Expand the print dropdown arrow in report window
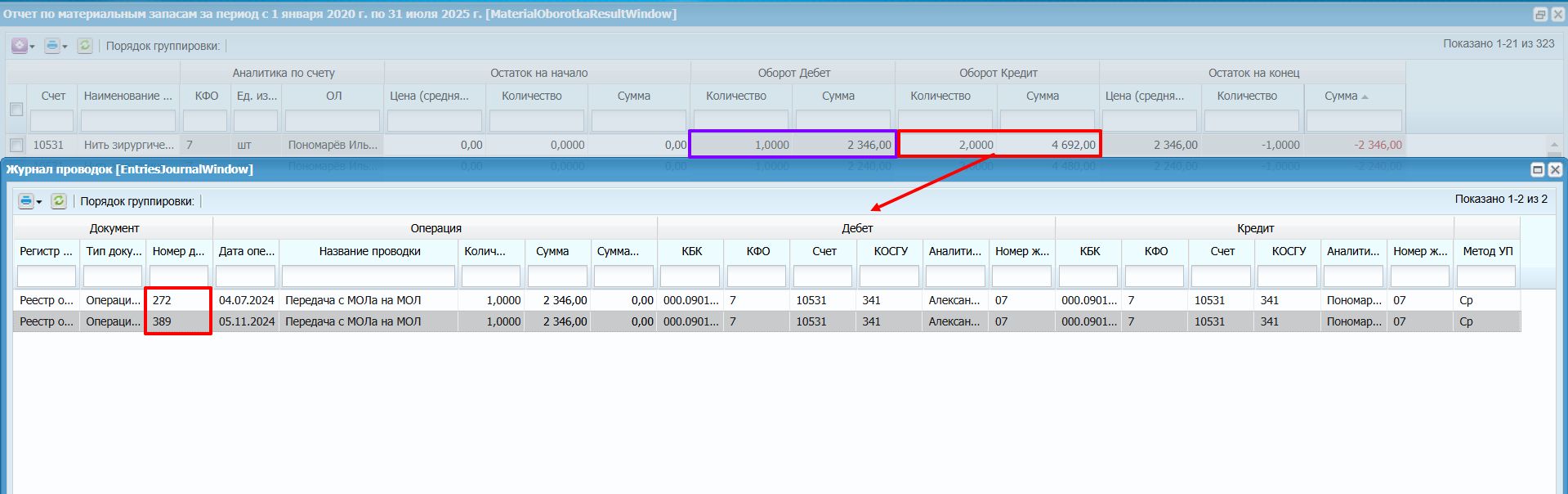Screen dimensions: 1568x494 [x=65, y=47]
